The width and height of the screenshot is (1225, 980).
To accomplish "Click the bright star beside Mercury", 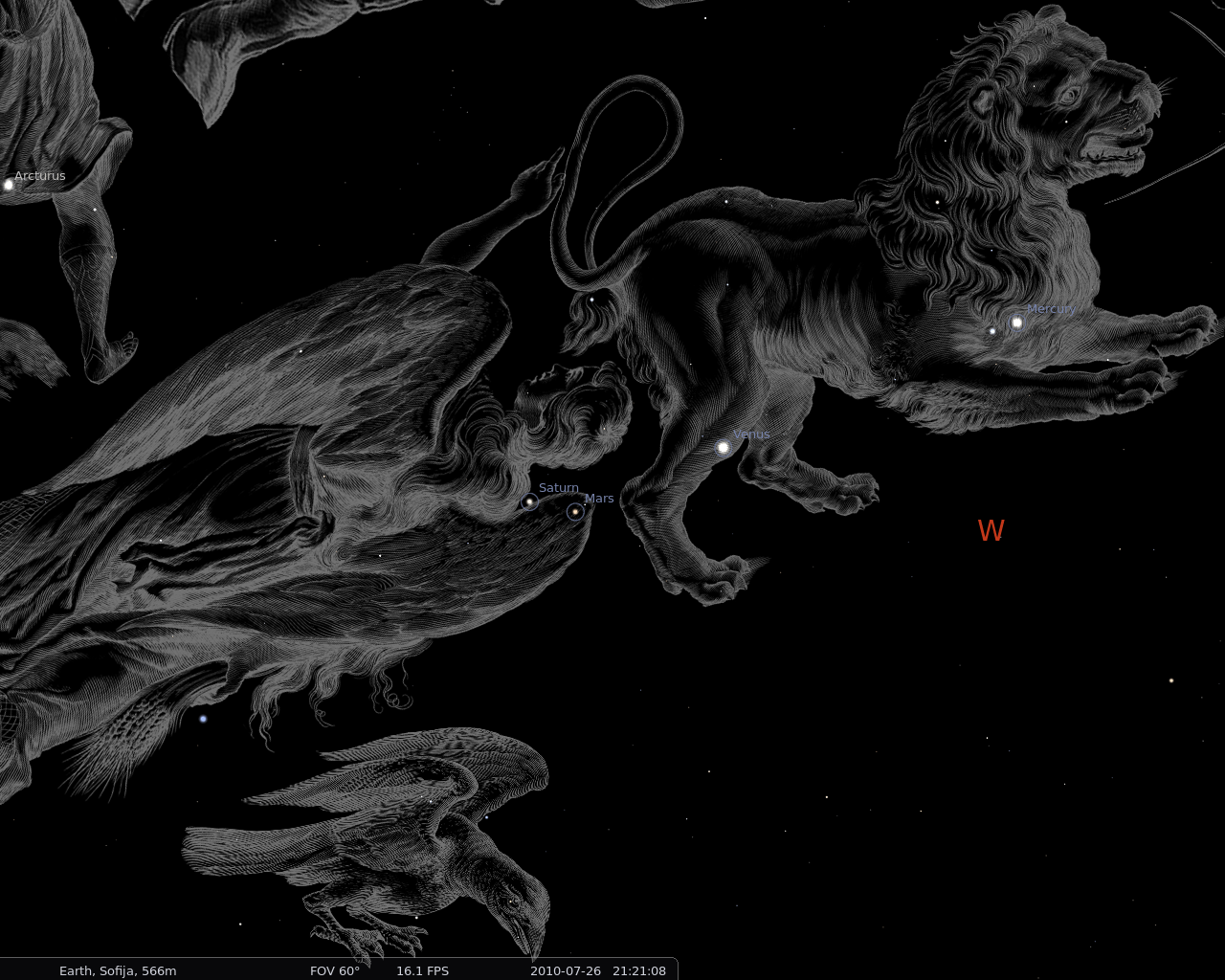I will [992, 331].
